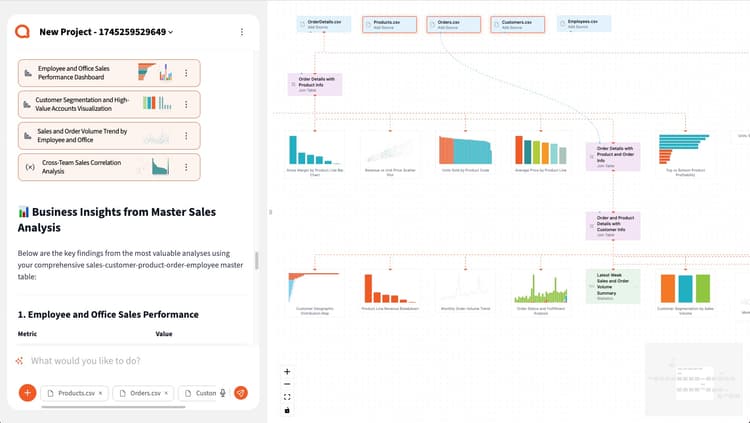The width and height of the screenshot is (750, 423).
Task: Open the Top vs Bottom Product Profitability chart
Action: coord(685,155)
